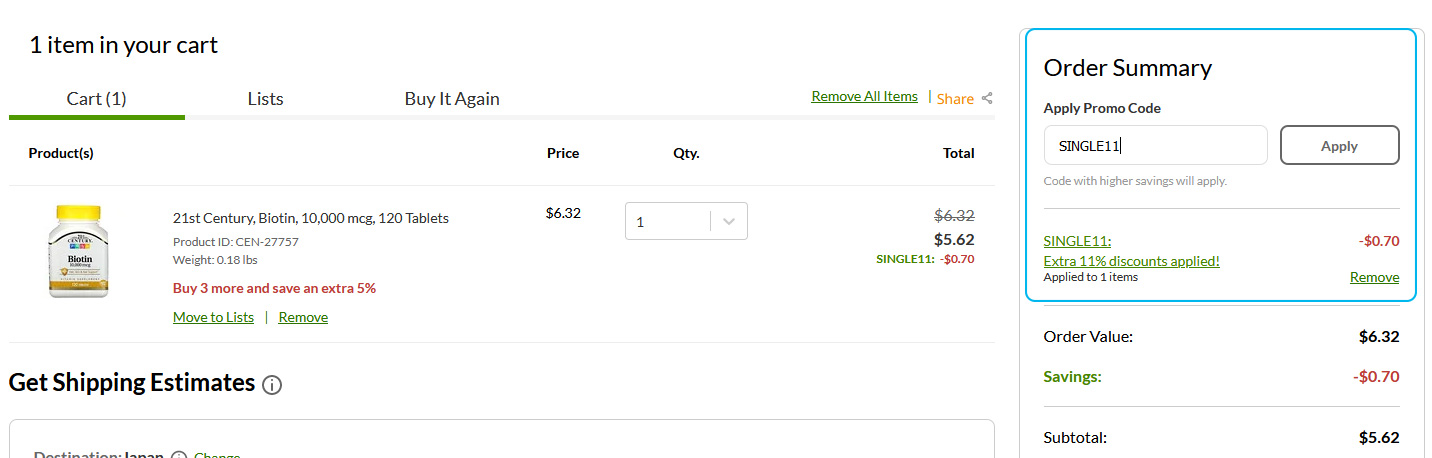The image size is (1432, 458).
Task: Click Extra 11% discounts applied link
Action: tap(1131, 261)
